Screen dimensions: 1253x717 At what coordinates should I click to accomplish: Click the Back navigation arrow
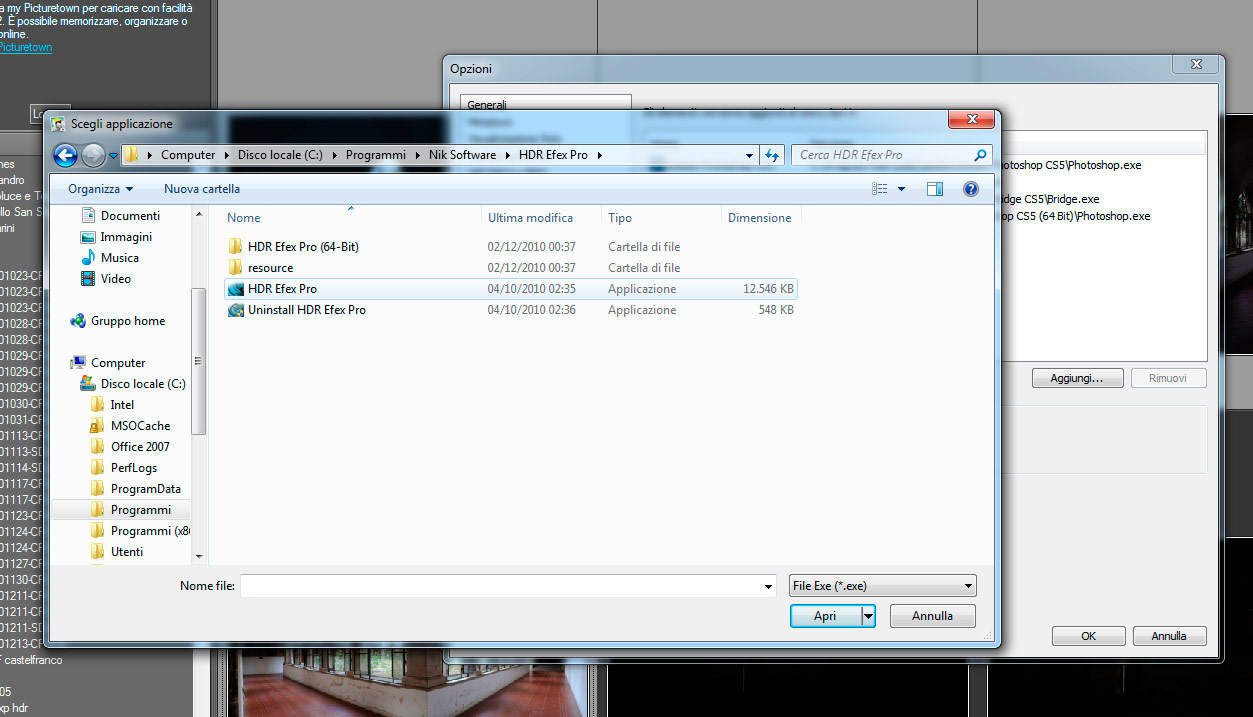[65, 155]
